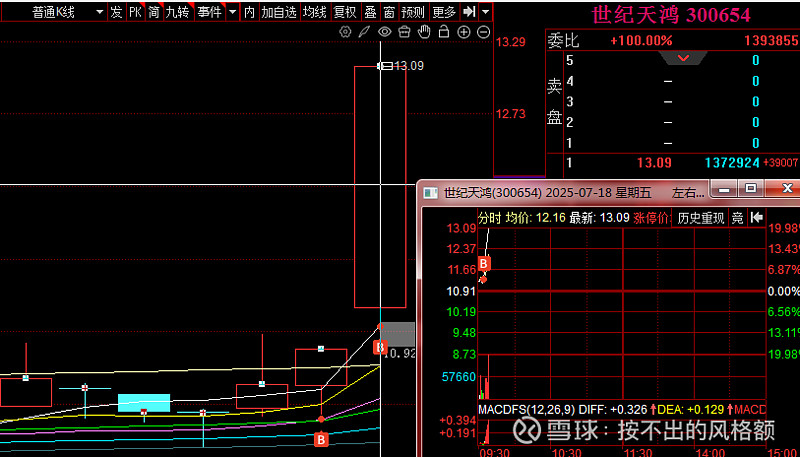
Task: Click the 最新: 13.09 value
Action: point(599,218)
